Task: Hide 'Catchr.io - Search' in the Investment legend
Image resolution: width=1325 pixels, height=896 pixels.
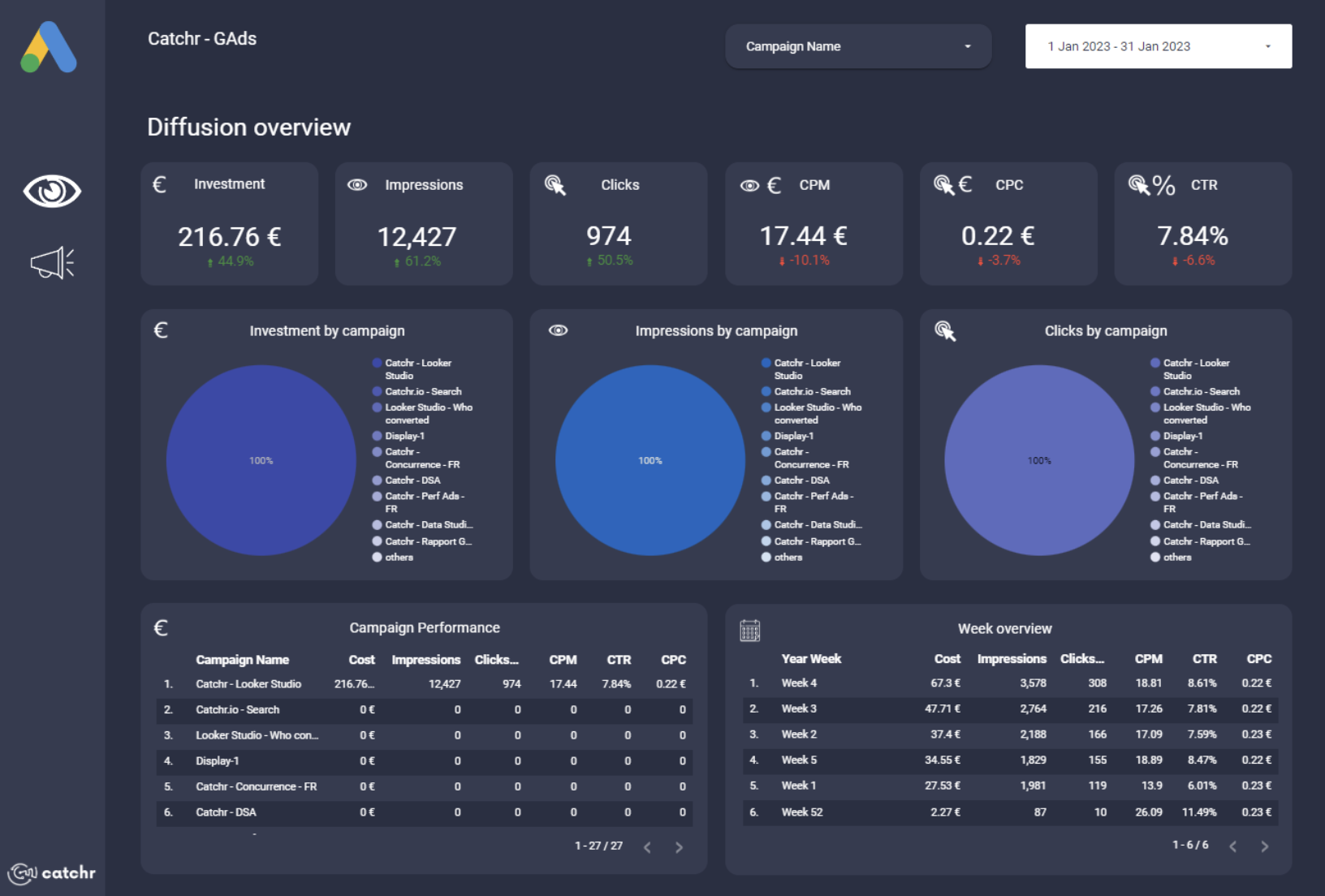Action: pos(423,391)
